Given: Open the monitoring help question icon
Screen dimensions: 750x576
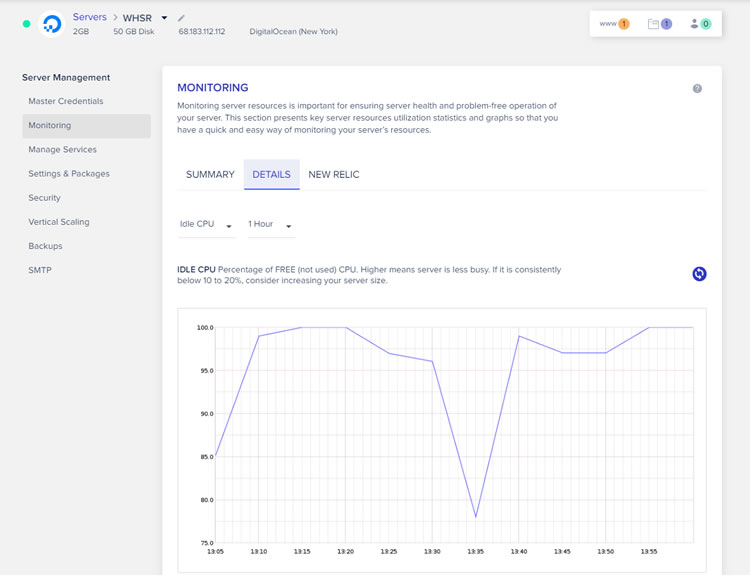Looking at the screenshot, I should pos(697,89).
